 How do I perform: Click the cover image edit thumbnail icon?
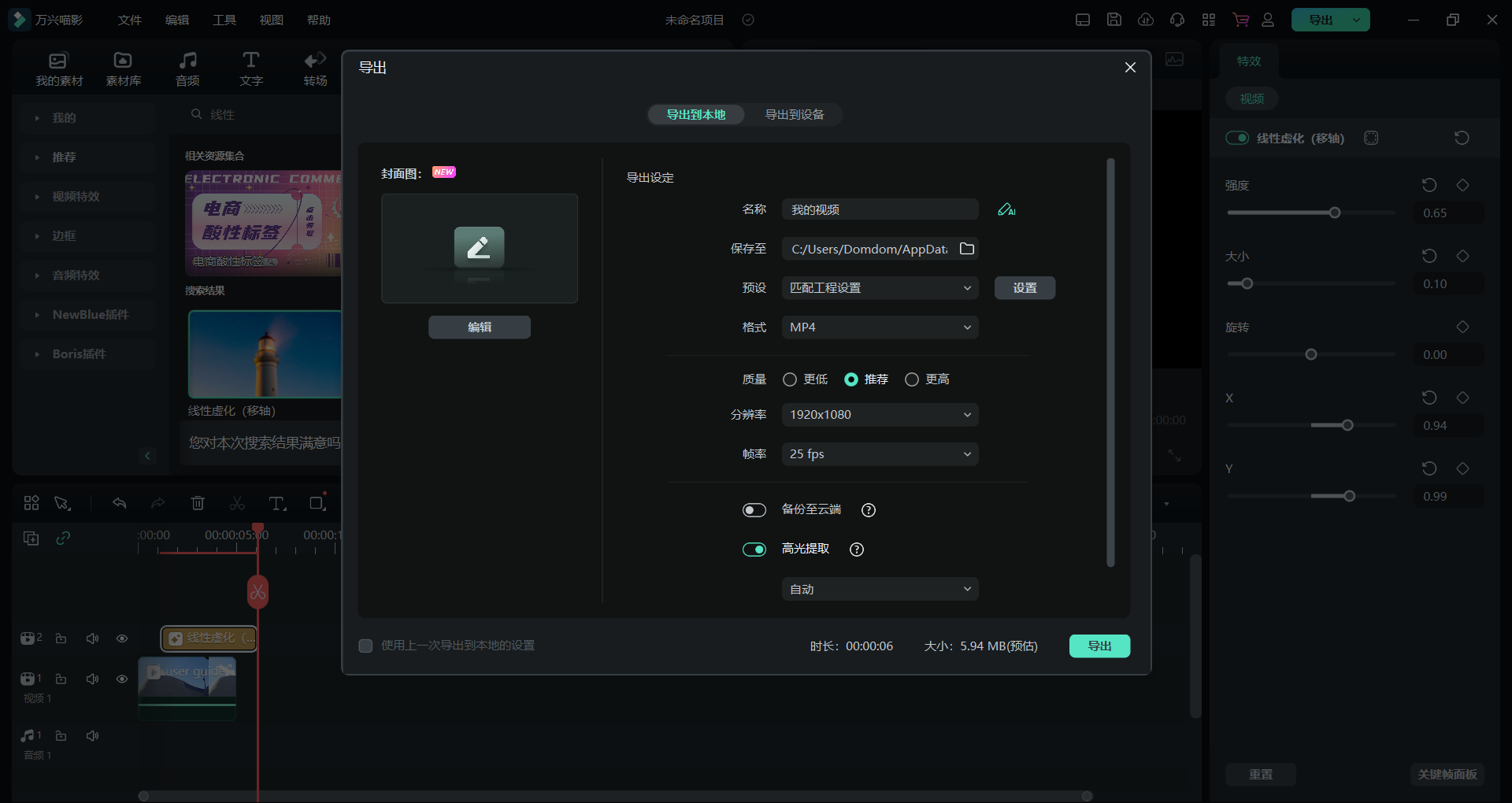(479, 248)
